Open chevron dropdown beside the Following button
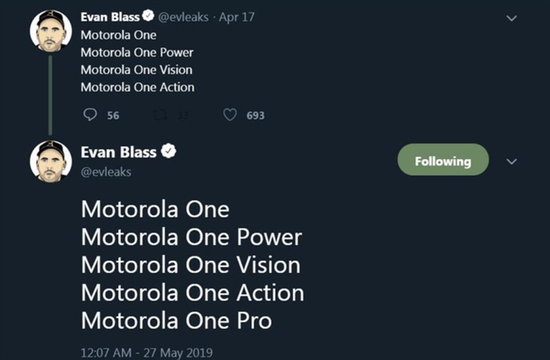550x360 pixels. (512, 161)
